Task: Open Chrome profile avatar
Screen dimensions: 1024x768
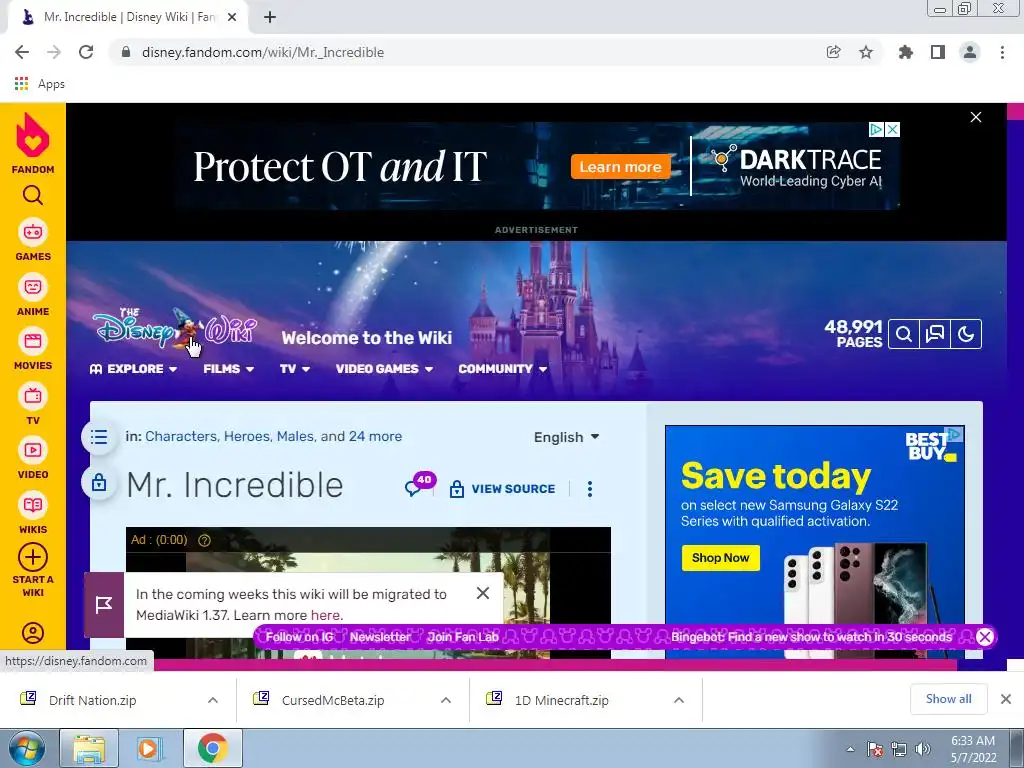Action: 970,52
